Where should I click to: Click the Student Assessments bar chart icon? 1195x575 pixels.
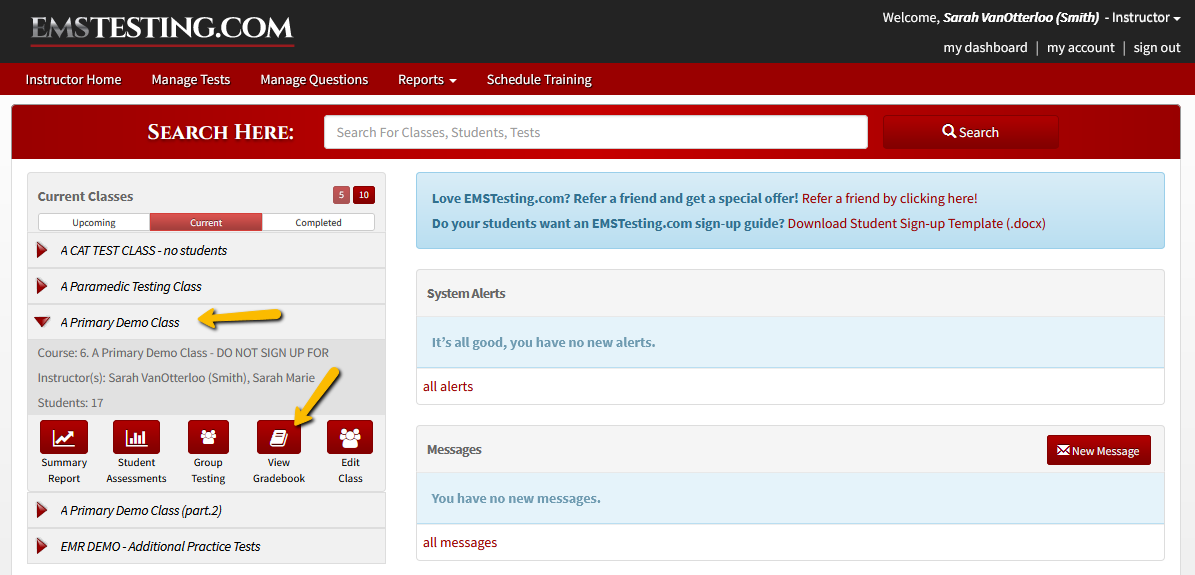point(136,437)
